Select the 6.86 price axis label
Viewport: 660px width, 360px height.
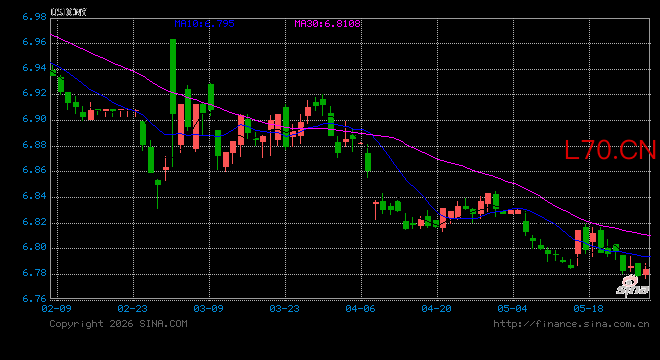coord(34,170)
